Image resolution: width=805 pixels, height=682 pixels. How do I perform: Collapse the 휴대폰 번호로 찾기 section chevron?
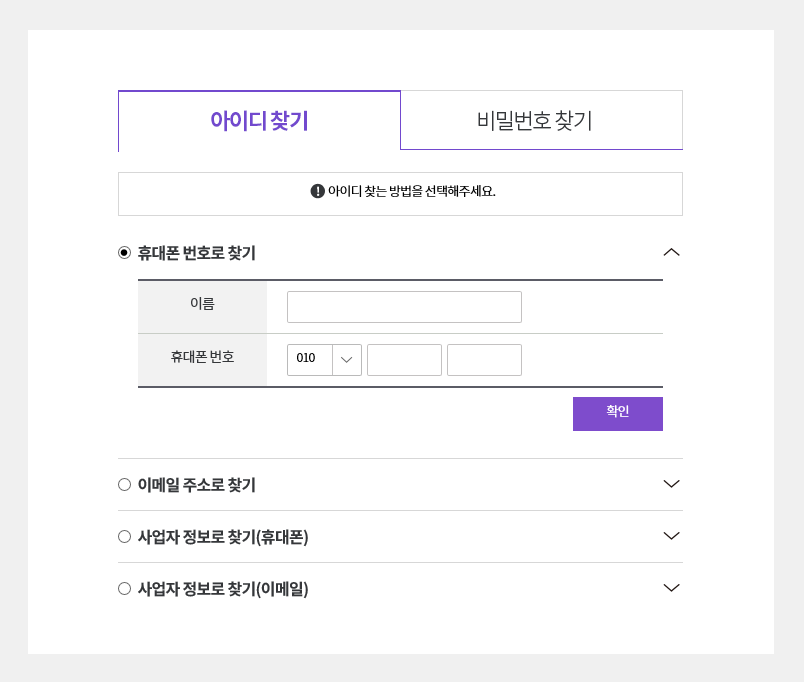[671, 252]
